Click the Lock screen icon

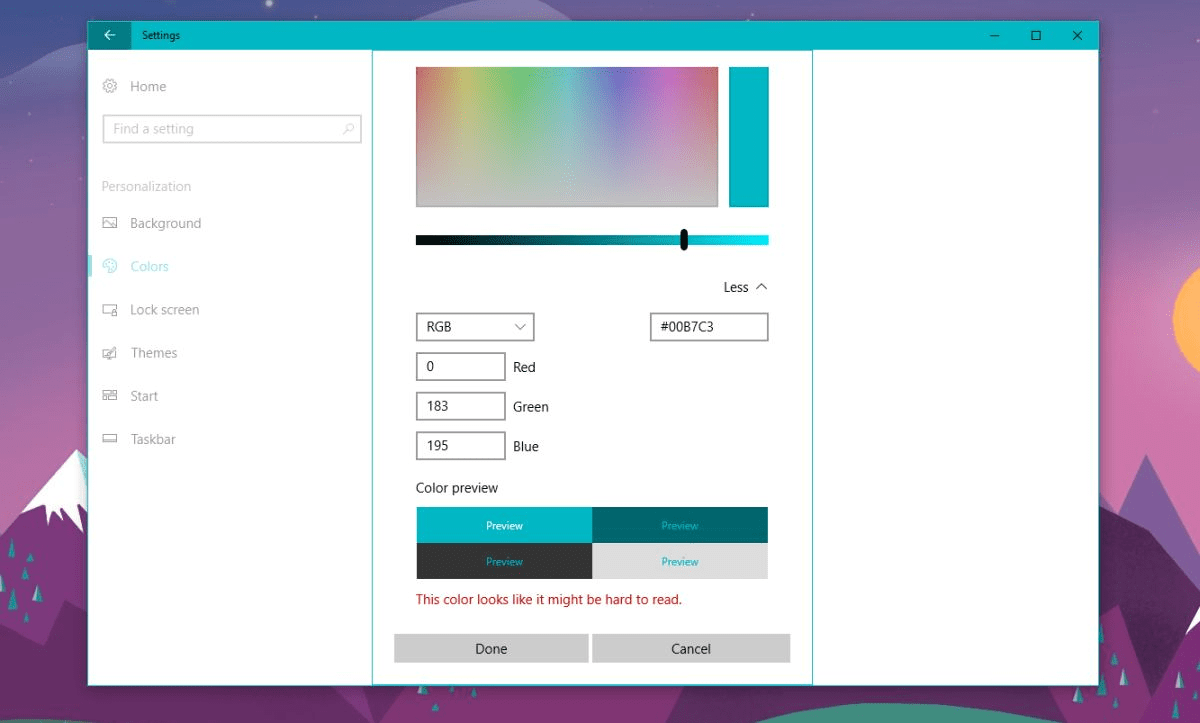pos(109,310)
